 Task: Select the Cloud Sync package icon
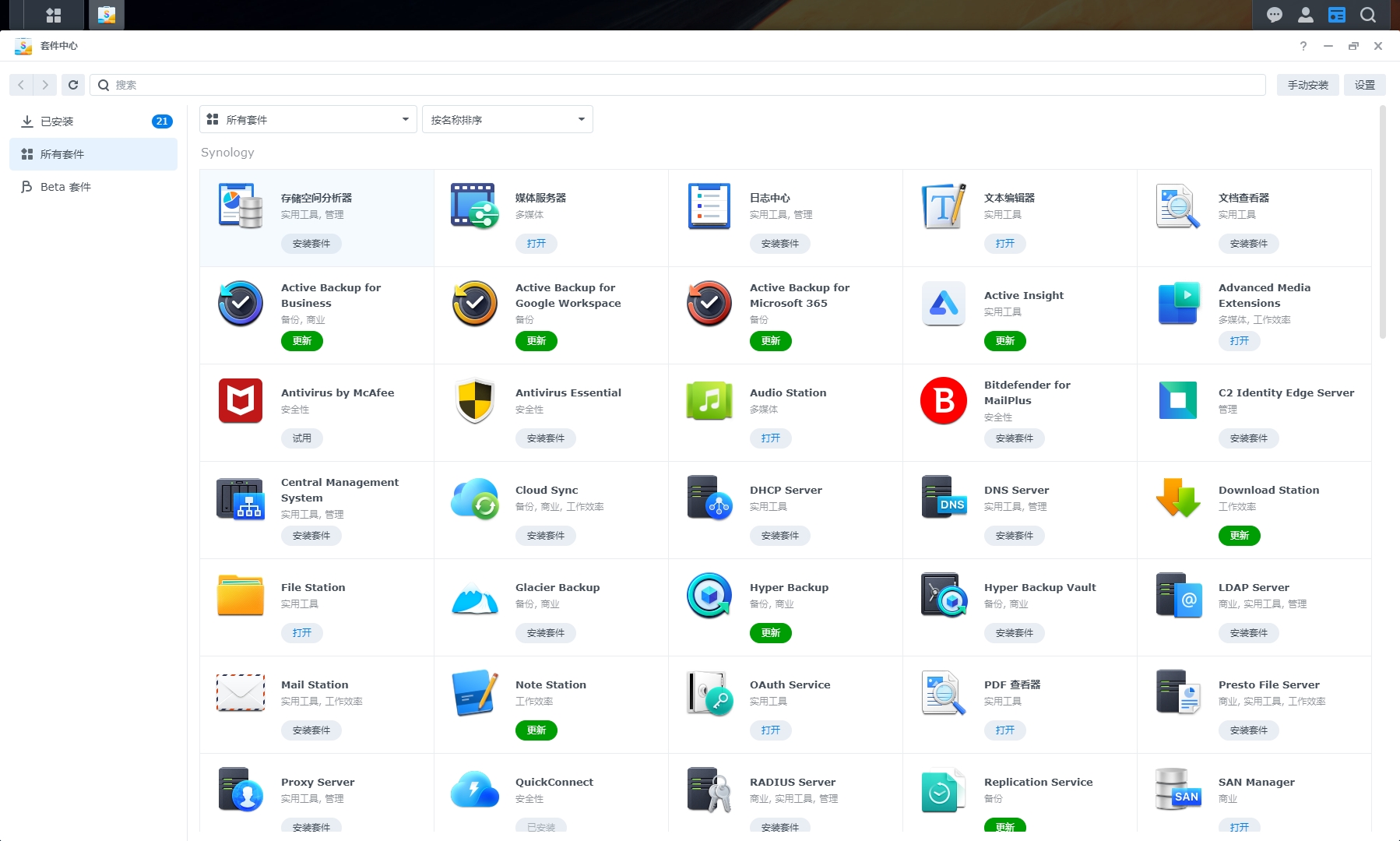coord(475,498)
